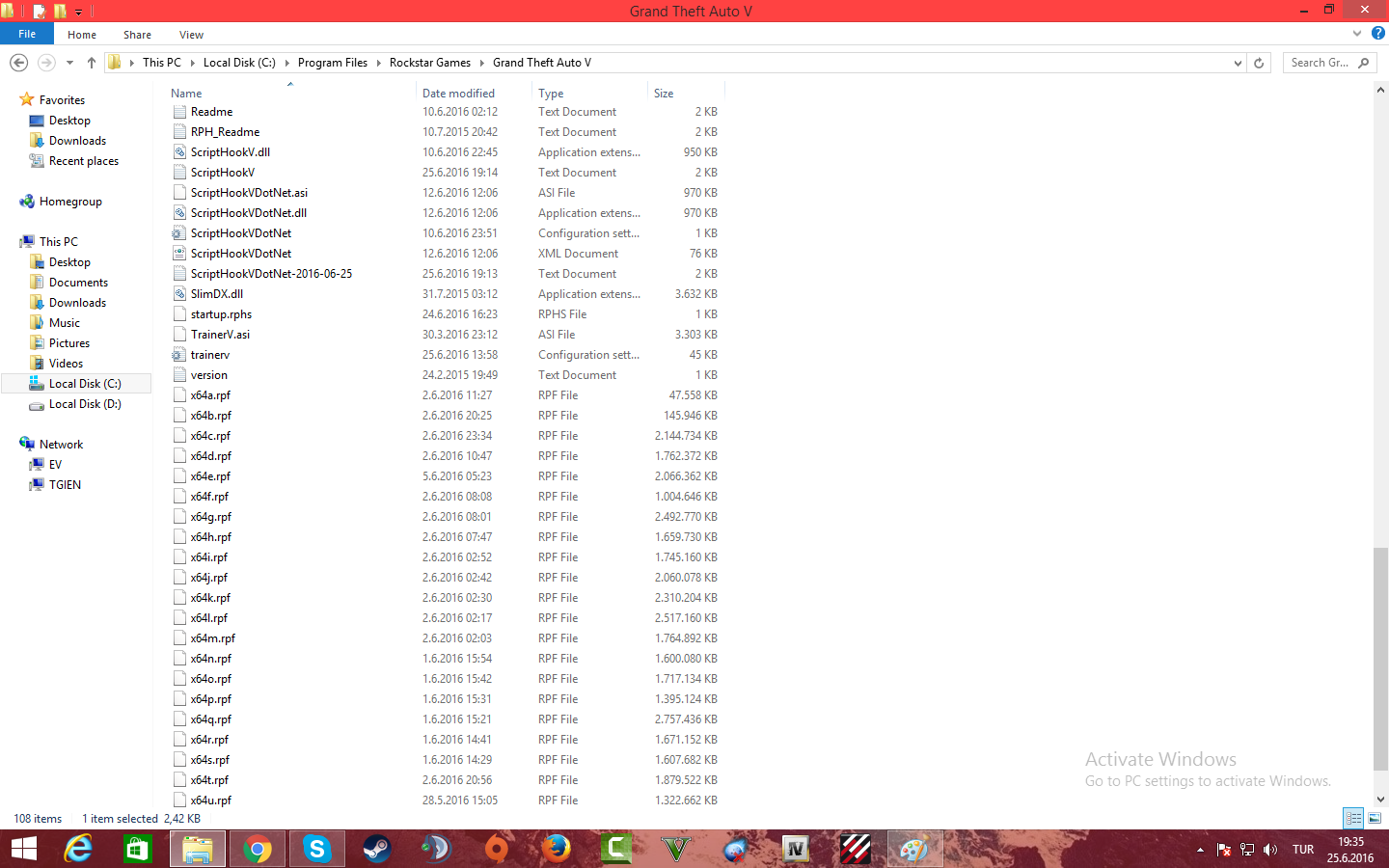Select Local Disk (D:) in navigation pane
This screenshot has width=1389, height=868.
[x=85, y=404]
